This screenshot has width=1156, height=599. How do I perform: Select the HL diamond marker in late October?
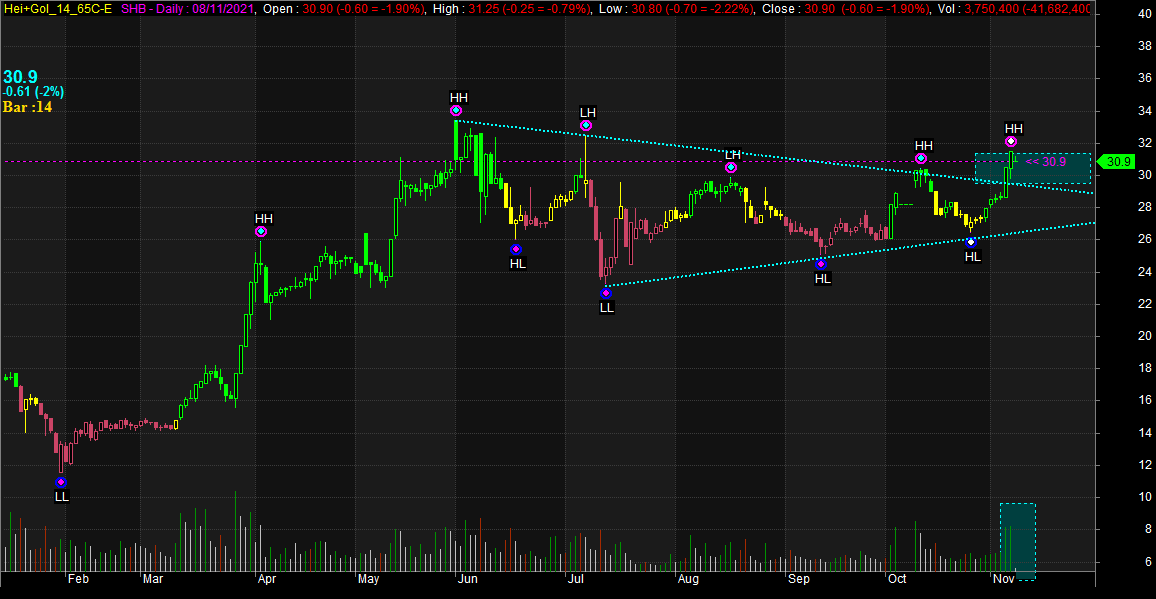971,242
